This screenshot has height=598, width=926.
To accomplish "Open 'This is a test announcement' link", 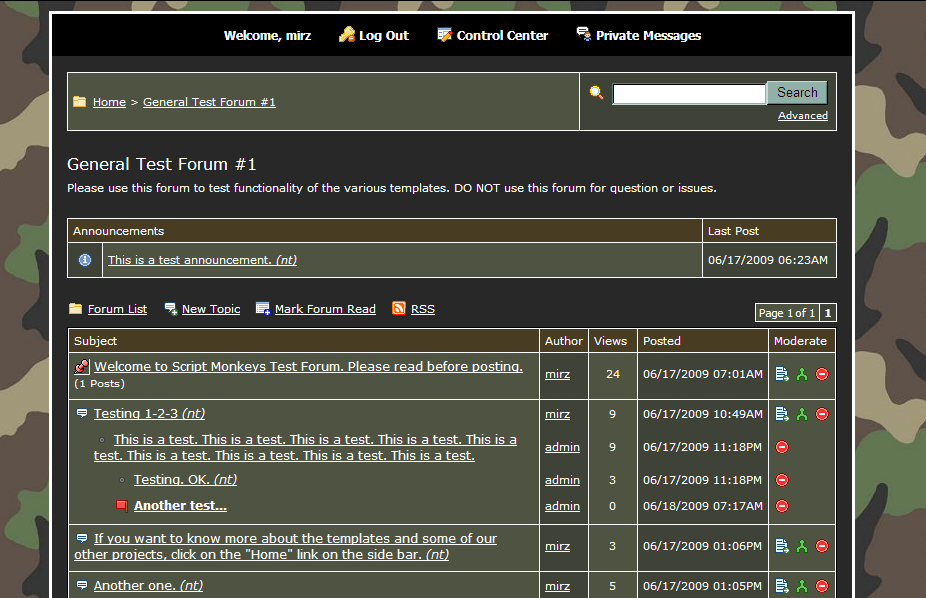I will [x=203, y=260].
